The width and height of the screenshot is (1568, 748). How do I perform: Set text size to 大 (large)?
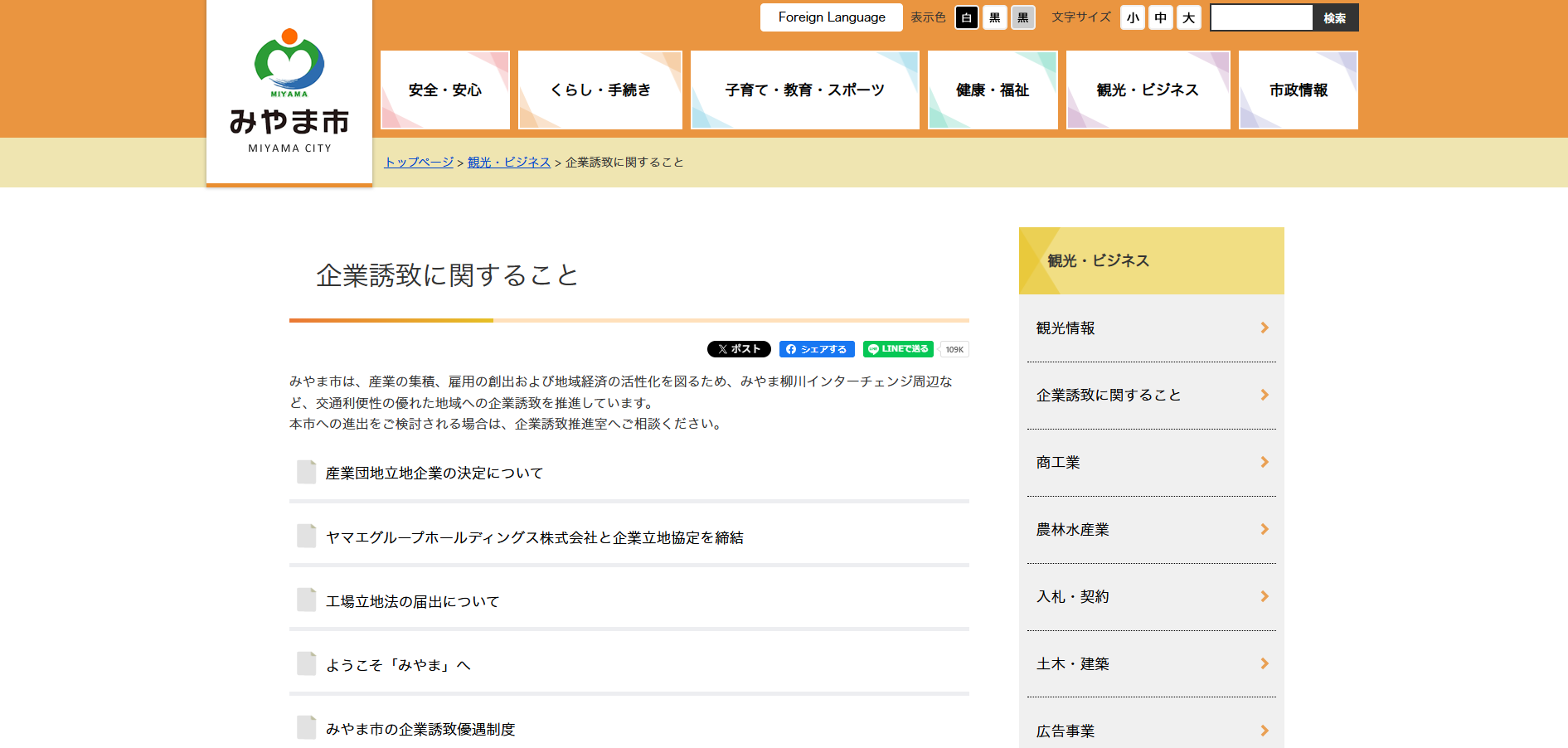[x=1189, y=17]
